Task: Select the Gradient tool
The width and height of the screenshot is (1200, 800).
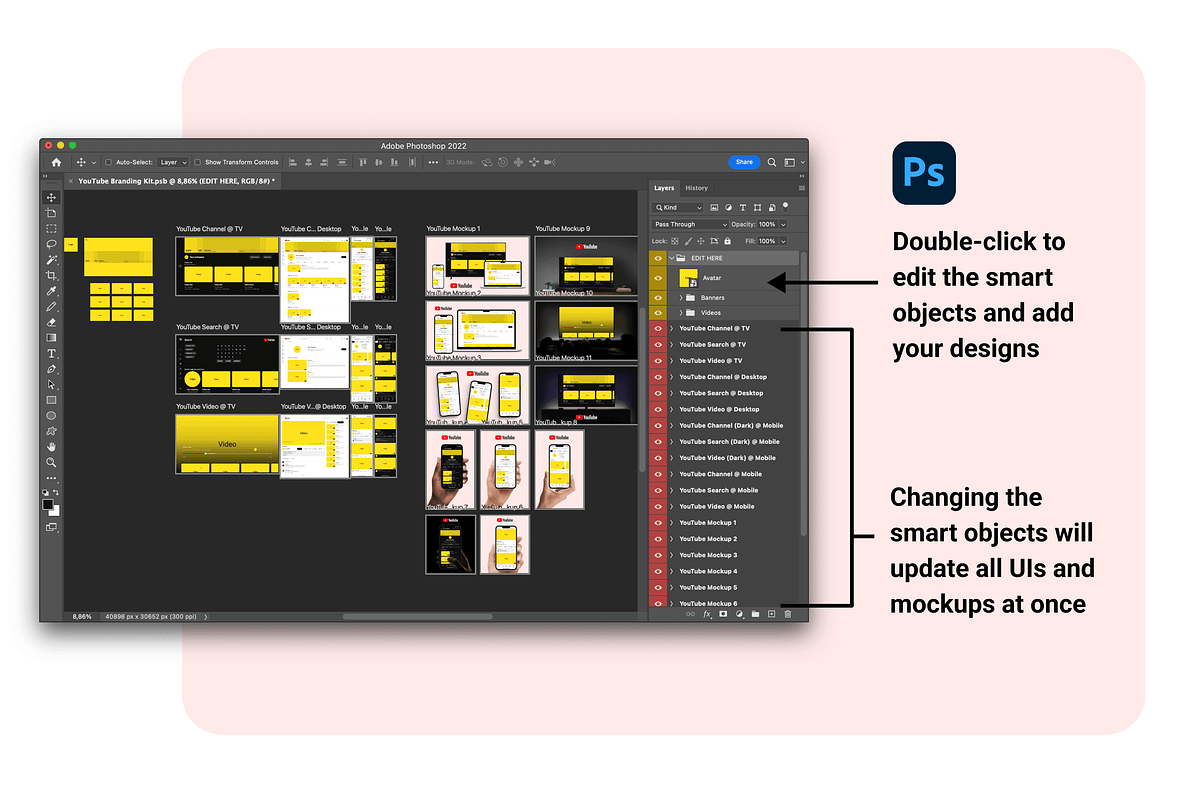Action: tap(51, 338)
